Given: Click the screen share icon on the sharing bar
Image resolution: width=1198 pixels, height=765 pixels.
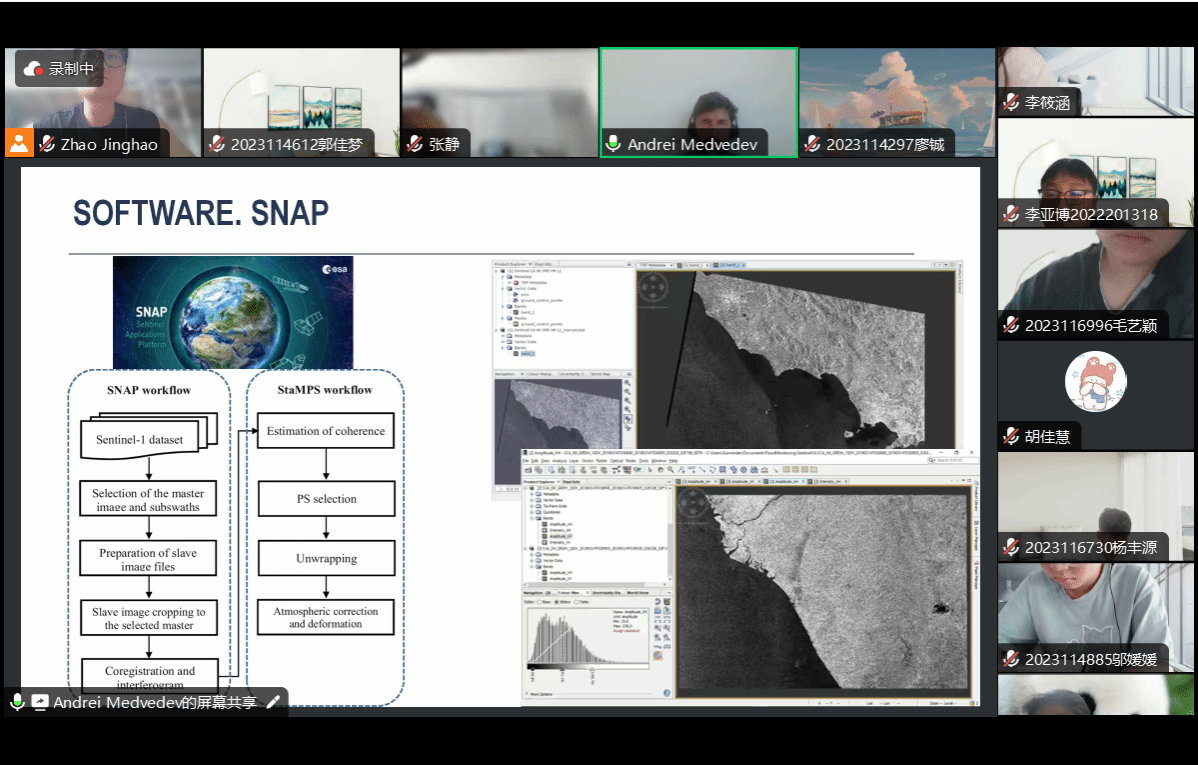Looking at the screenshot, I should click(40, 702).
